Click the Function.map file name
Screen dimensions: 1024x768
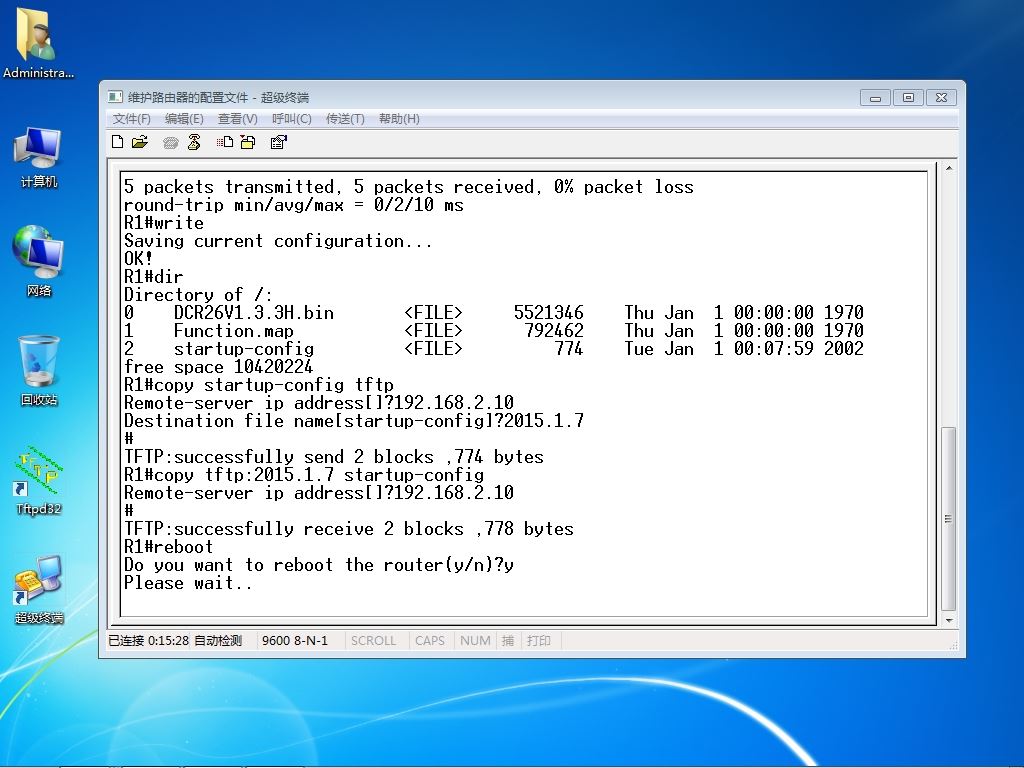coord(234,331)
